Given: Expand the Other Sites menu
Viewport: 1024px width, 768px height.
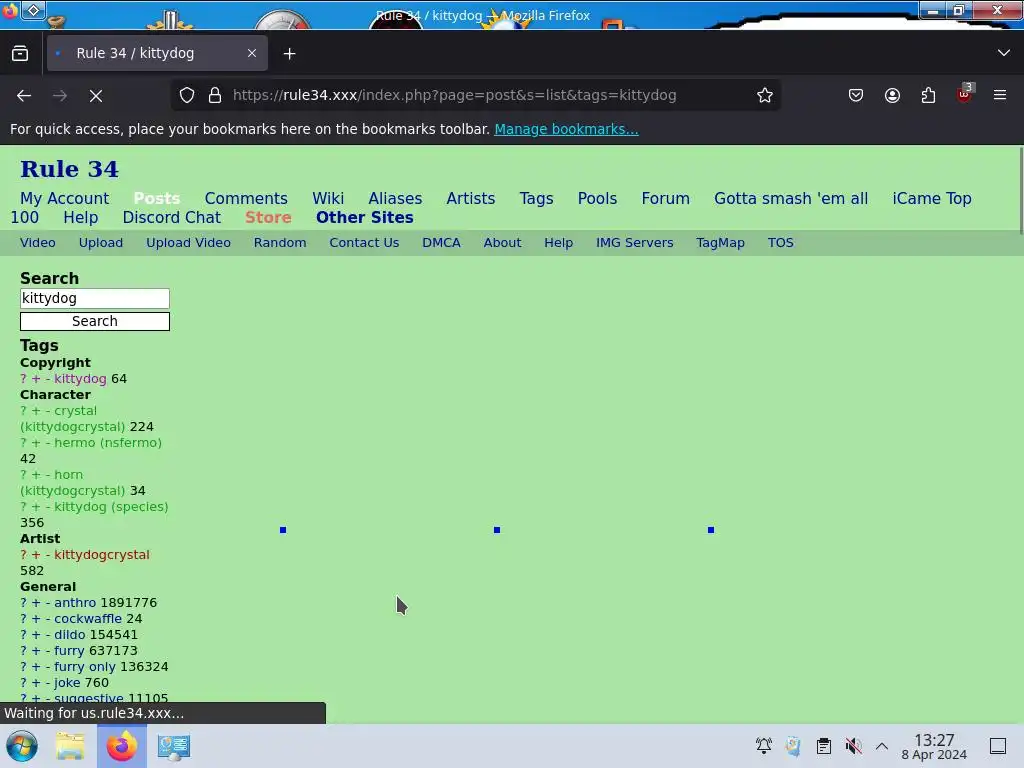Looking at the screenshot, I should pos(364,217).
